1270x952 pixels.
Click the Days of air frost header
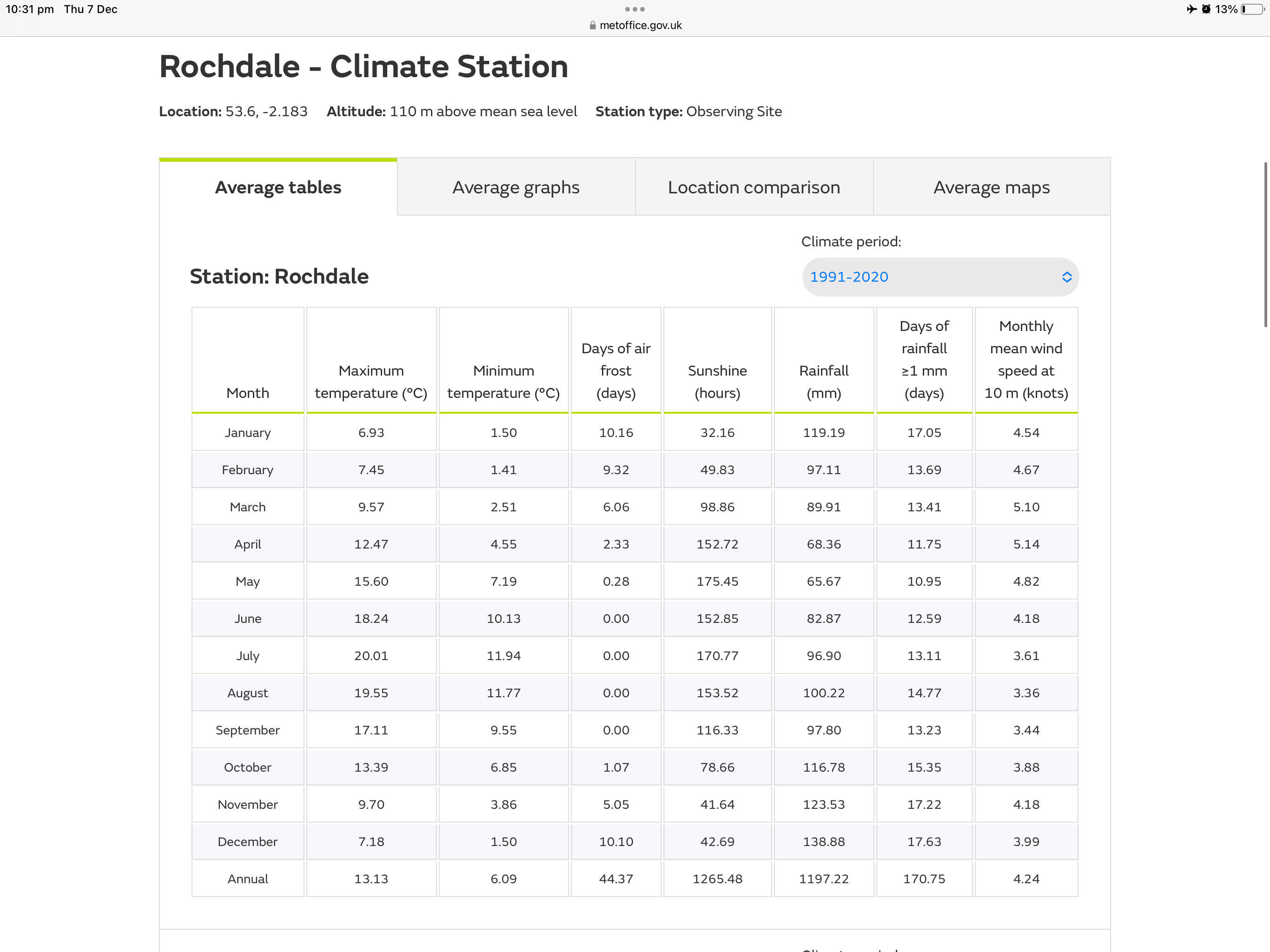[x=615, y=370]
